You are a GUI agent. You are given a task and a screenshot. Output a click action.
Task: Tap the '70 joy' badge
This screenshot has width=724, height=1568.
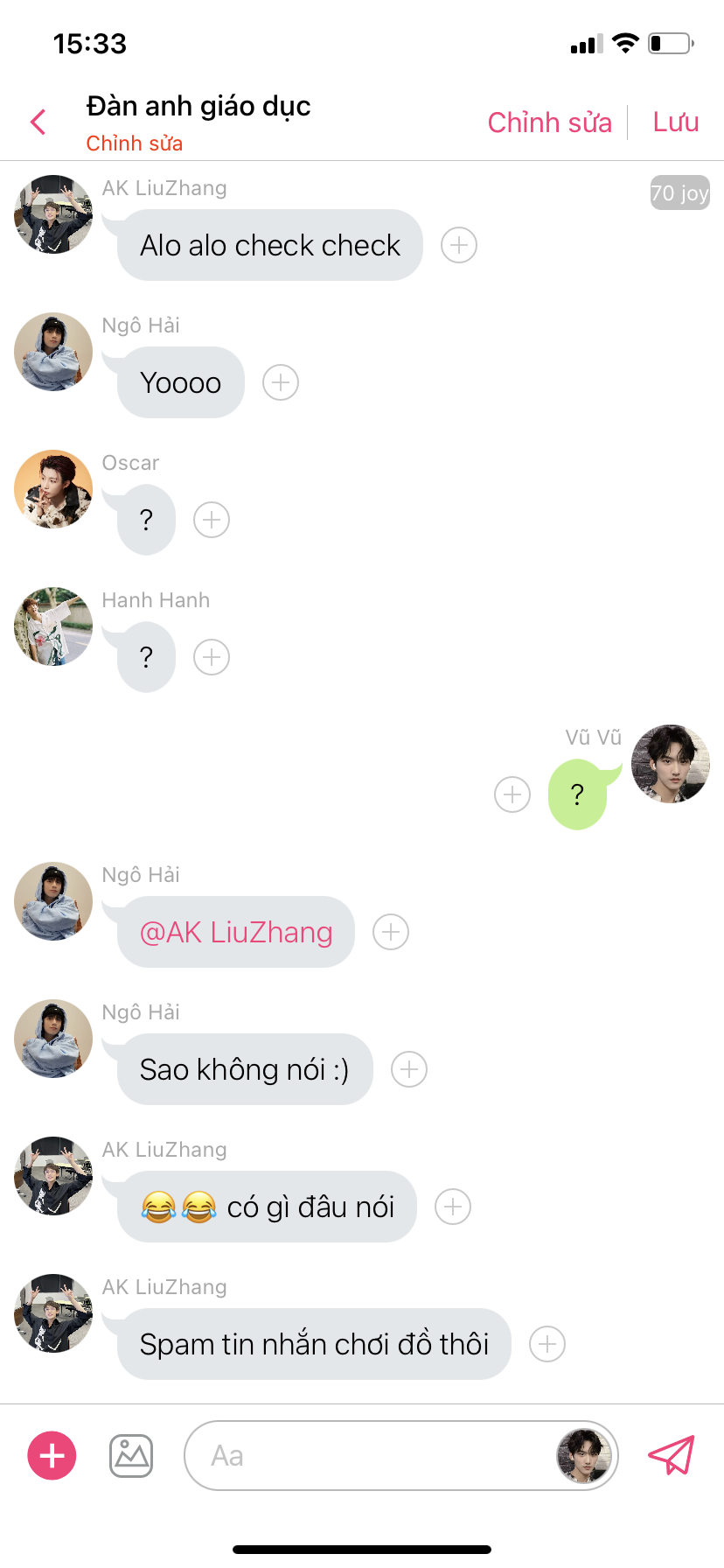point(679,192)
